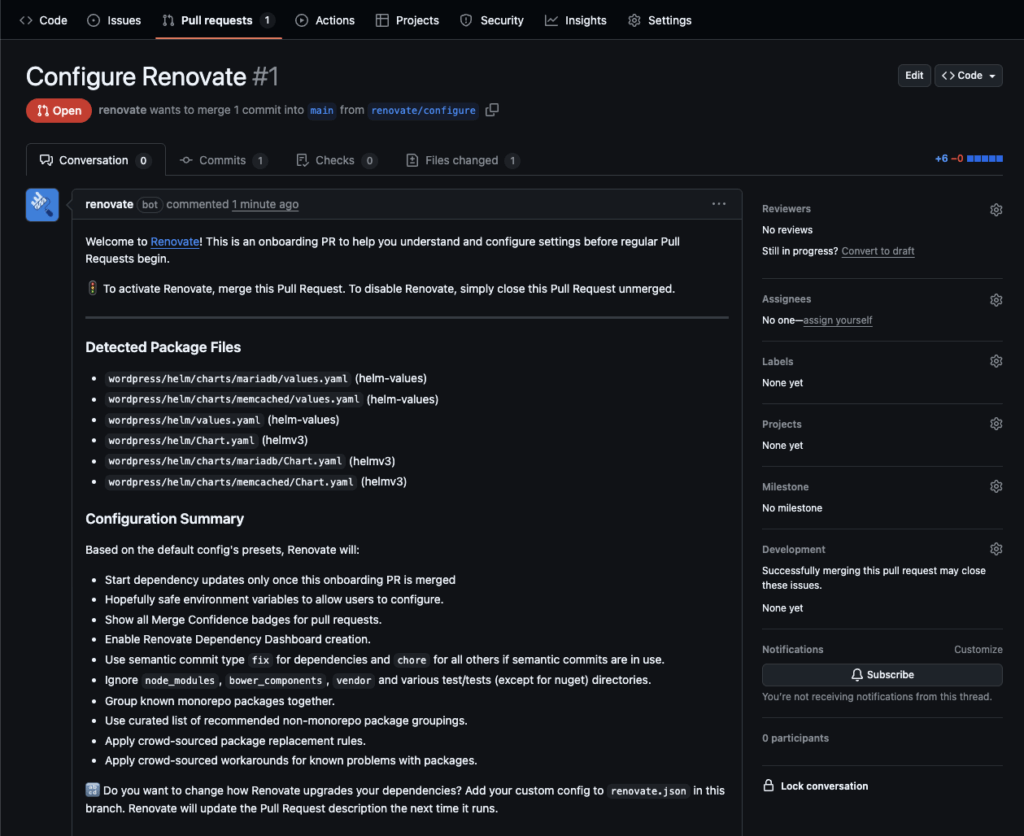Open the Assignees gear settings

996,300
